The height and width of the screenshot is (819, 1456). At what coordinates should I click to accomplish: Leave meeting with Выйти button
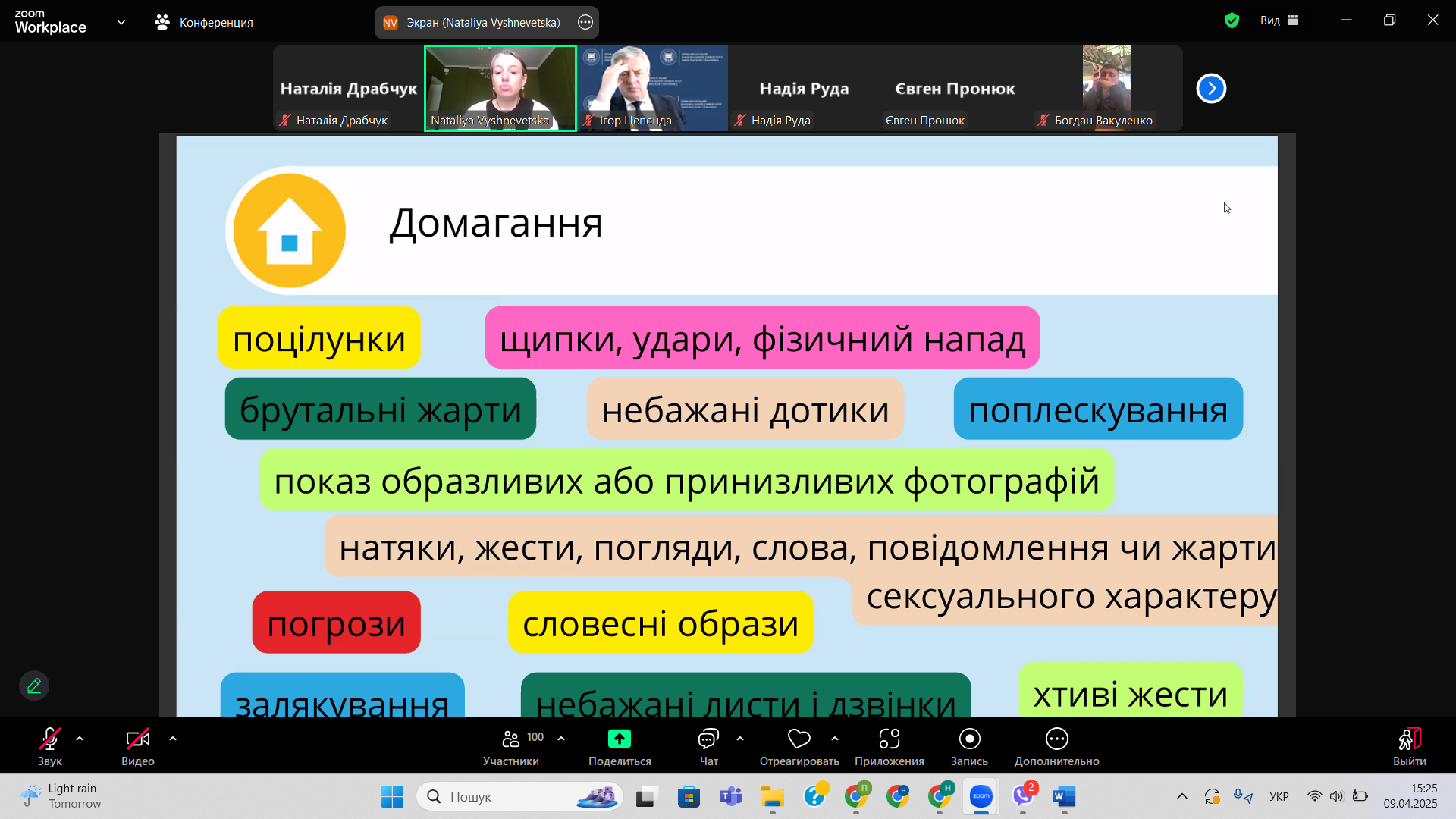click(x=1409, y=739)
